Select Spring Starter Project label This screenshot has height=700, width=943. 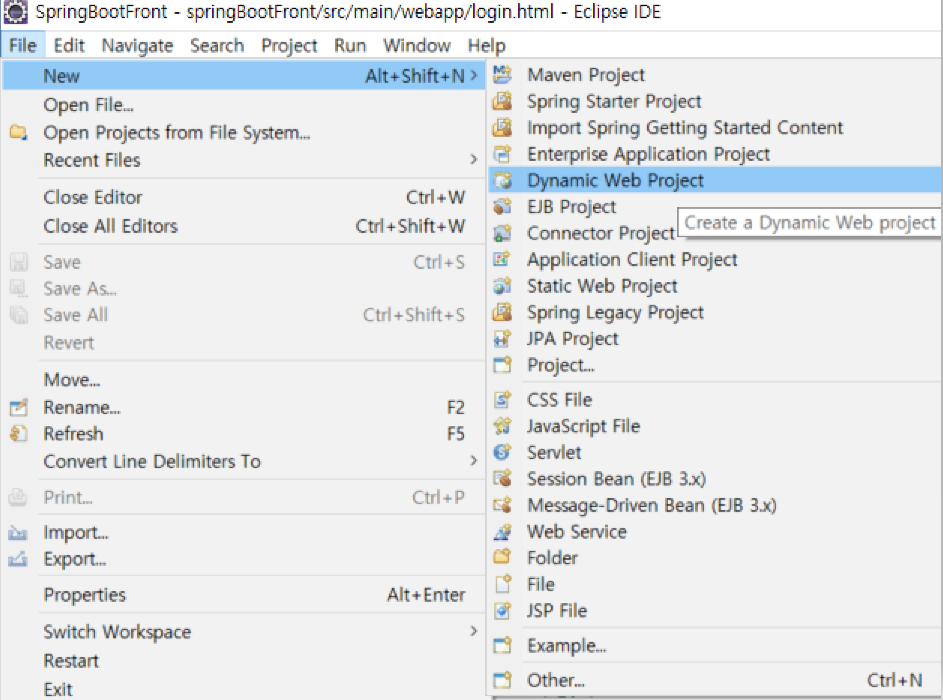[614, 101]
